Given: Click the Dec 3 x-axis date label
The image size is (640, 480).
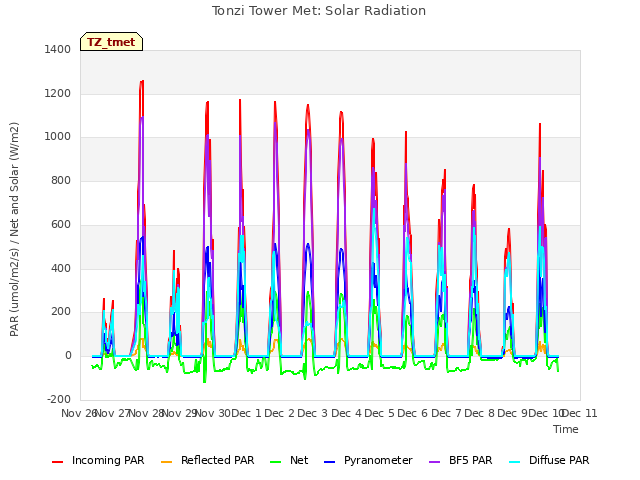Looking at the screenshot, I should 313,413.
